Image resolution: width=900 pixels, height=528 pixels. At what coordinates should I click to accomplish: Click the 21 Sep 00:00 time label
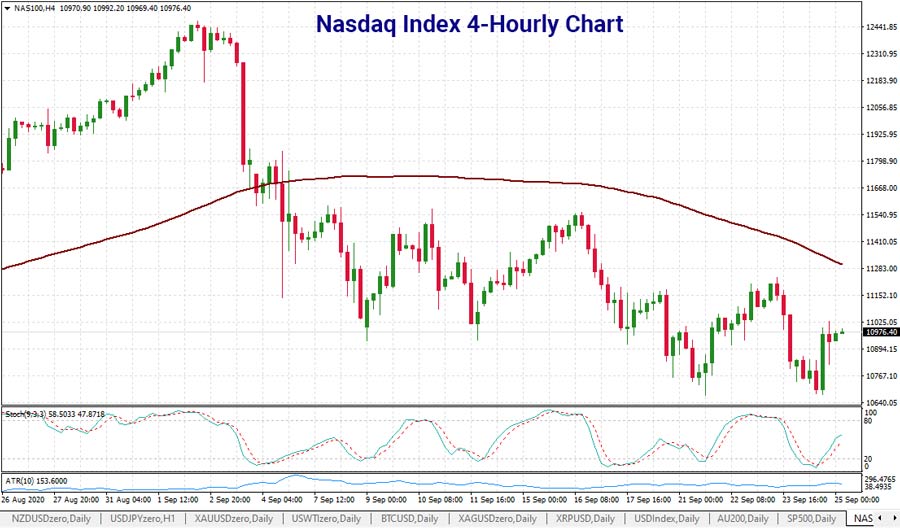pyautogui.click(x=701, y=500)
